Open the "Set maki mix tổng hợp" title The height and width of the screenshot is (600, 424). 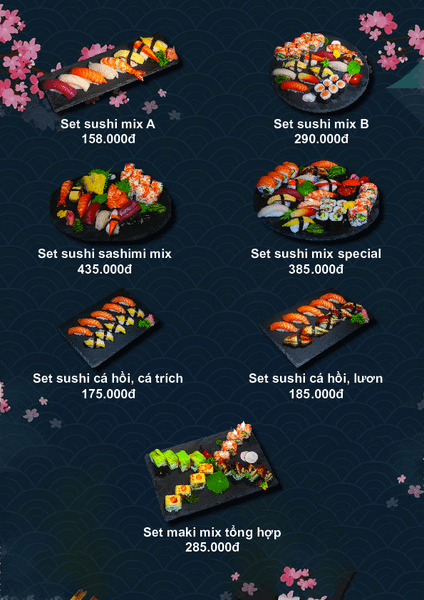212,532
